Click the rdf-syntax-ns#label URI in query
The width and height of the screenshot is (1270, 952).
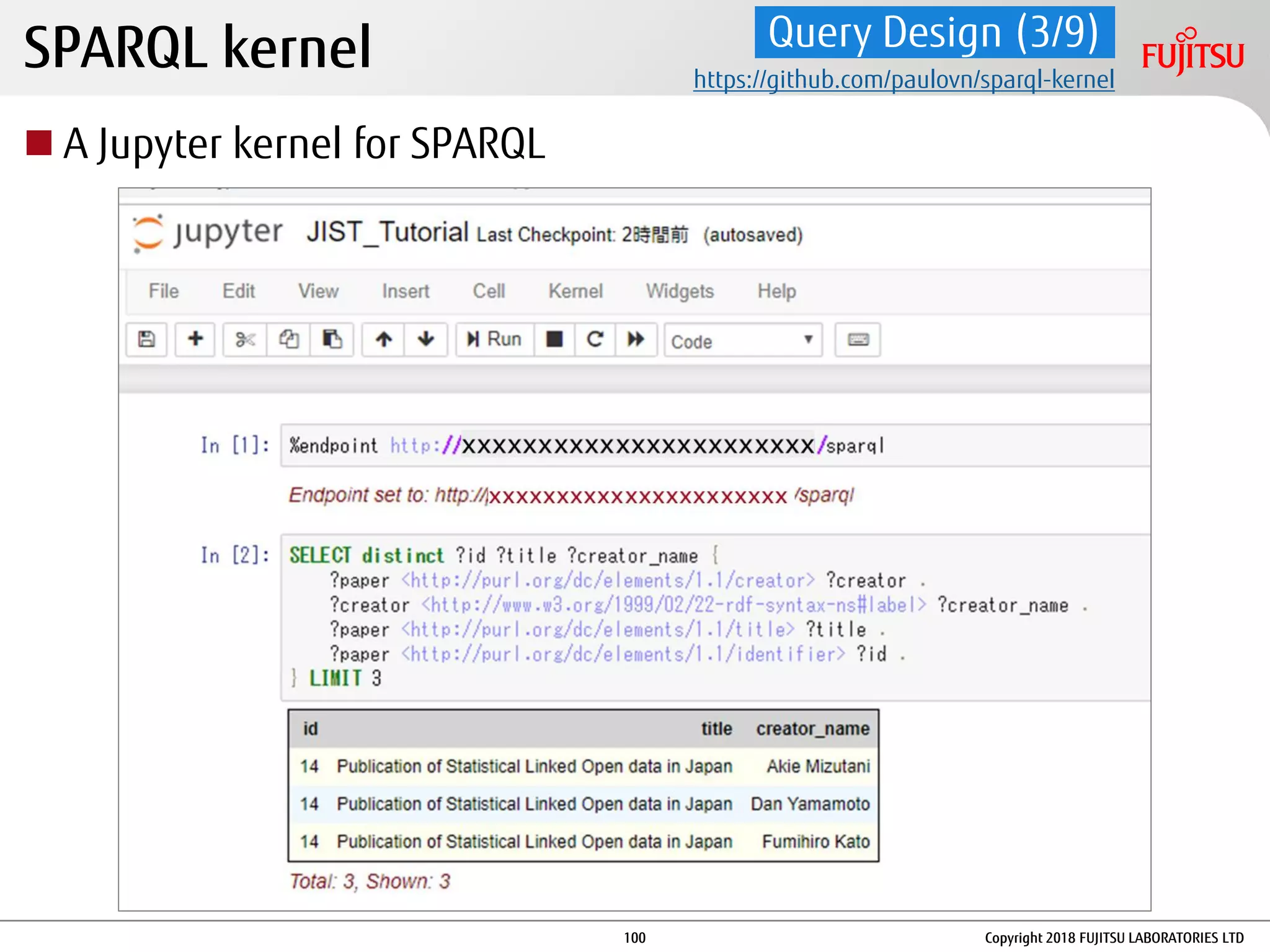click(x=674, y=605)
